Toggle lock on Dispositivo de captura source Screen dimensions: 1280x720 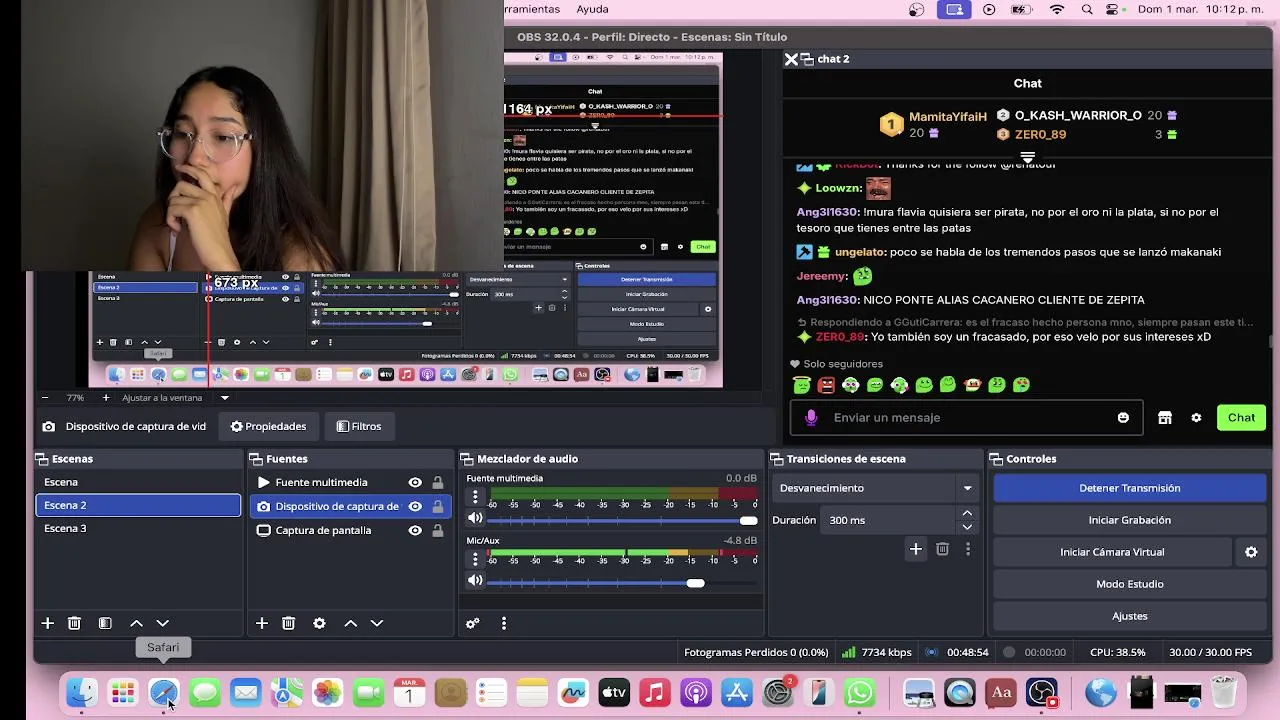point(438,506)
